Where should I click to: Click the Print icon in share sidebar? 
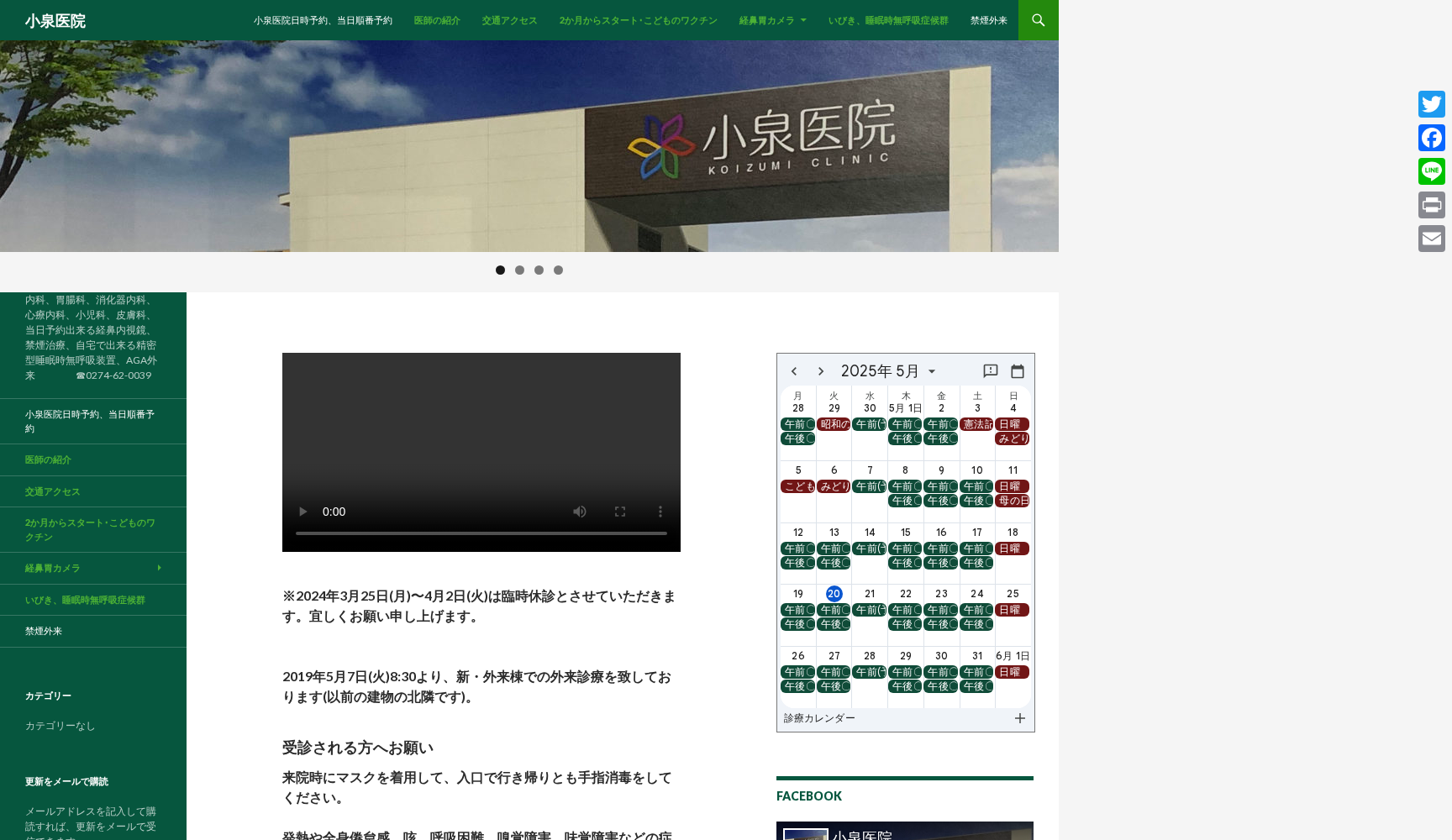pos(1431,205)
